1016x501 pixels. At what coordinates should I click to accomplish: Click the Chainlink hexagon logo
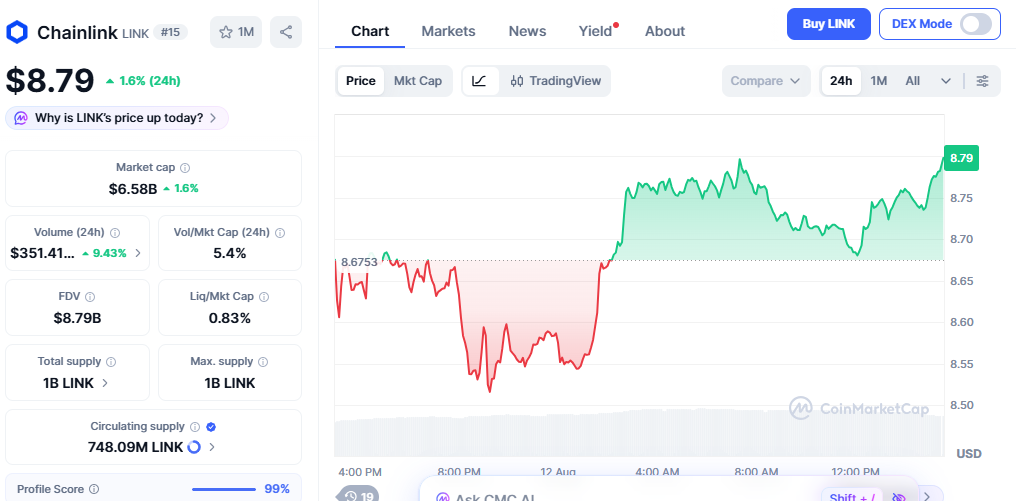click(x=17, y=32)
